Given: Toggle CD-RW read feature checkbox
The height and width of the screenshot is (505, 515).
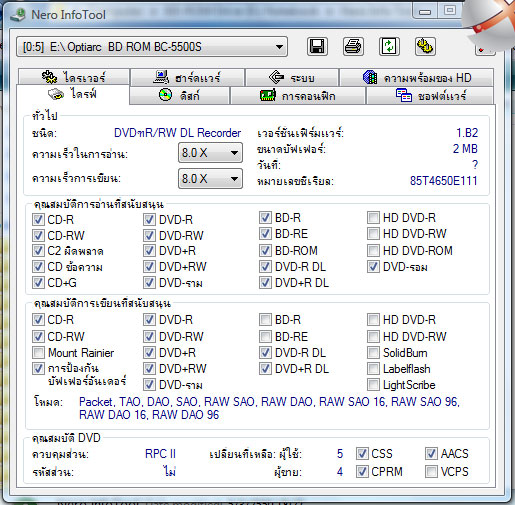Looking at the screenshot, I should 38,235.
